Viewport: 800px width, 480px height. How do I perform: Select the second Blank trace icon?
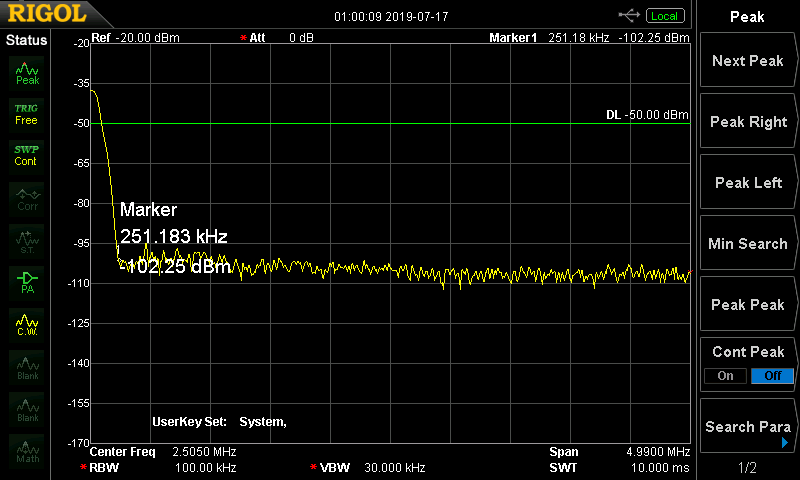coord(27,409)
